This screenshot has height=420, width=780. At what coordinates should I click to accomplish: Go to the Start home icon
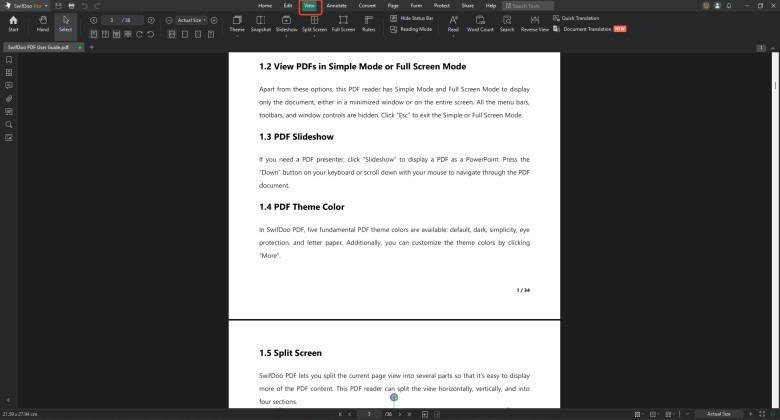[x=13, y=23]
